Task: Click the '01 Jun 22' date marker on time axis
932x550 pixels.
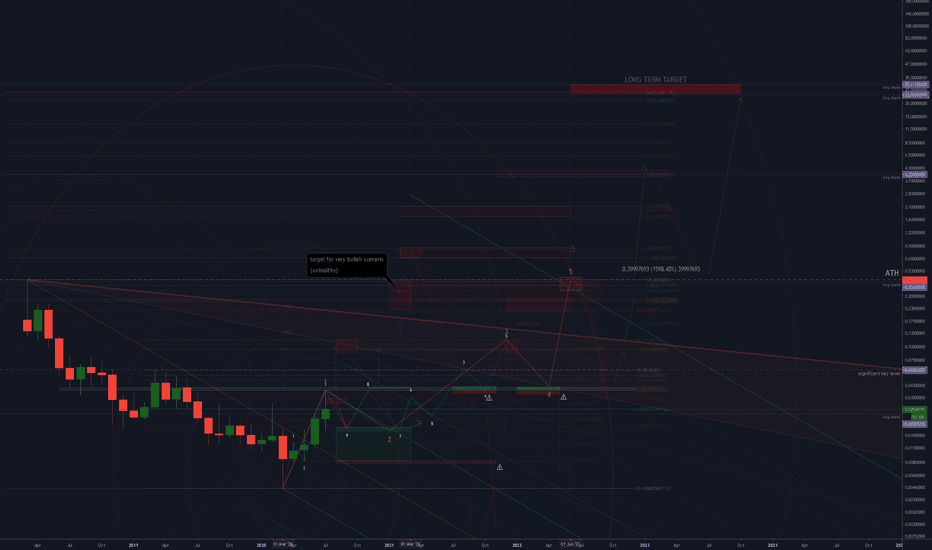Action: click(x=570, y=544)
